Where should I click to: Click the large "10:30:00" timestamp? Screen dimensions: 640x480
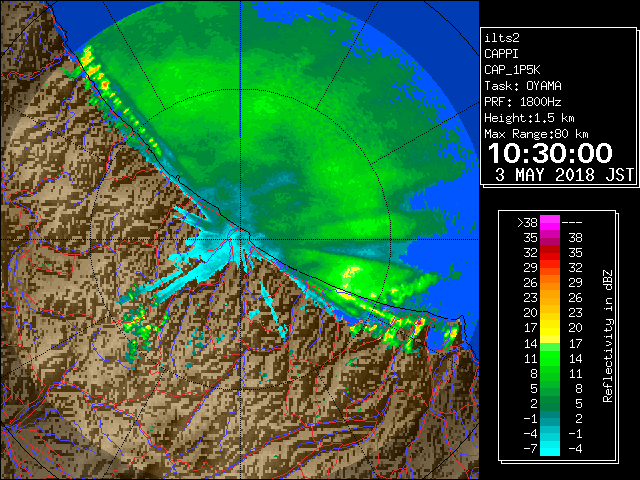(550, 153)
